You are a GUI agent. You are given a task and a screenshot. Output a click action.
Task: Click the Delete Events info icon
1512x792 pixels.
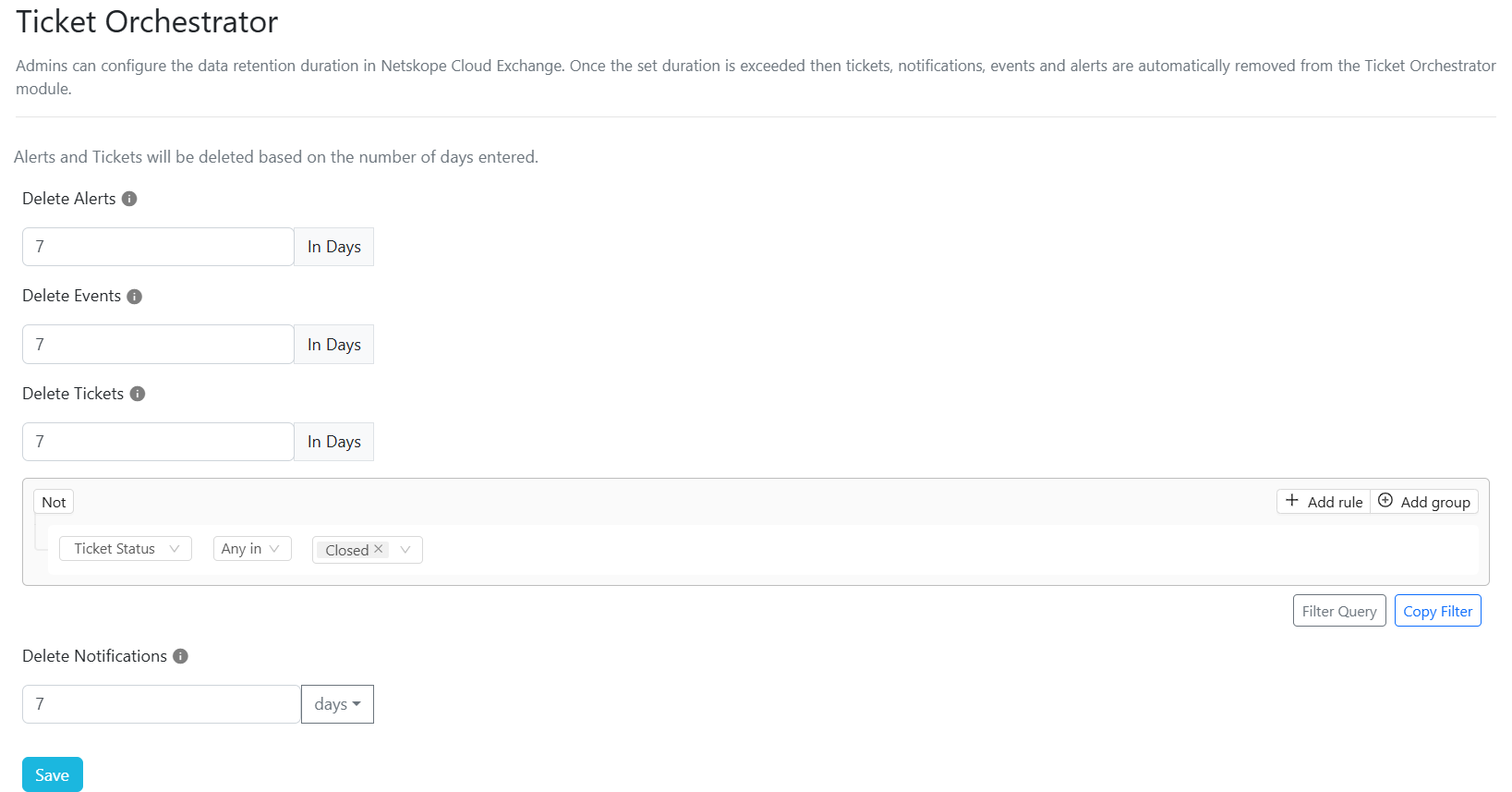(134, 297)
